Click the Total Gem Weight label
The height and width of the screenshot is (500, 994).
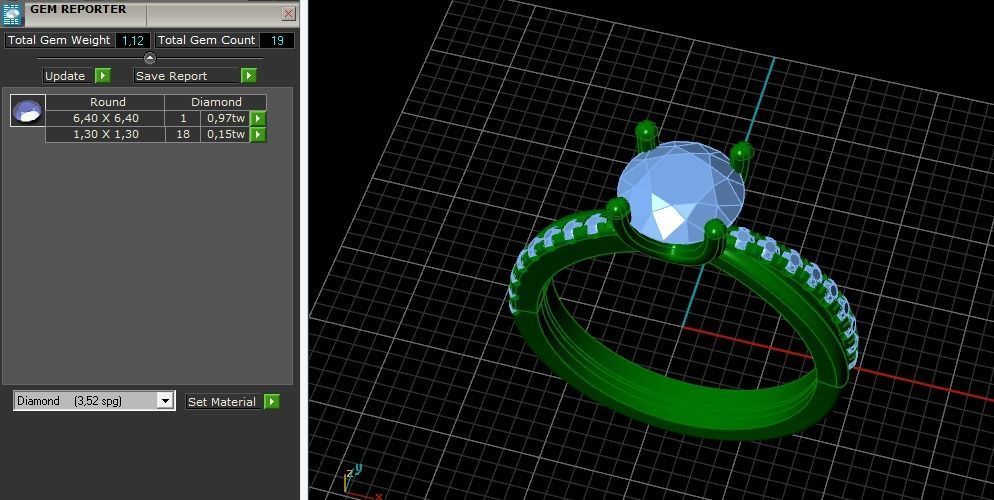59,41
